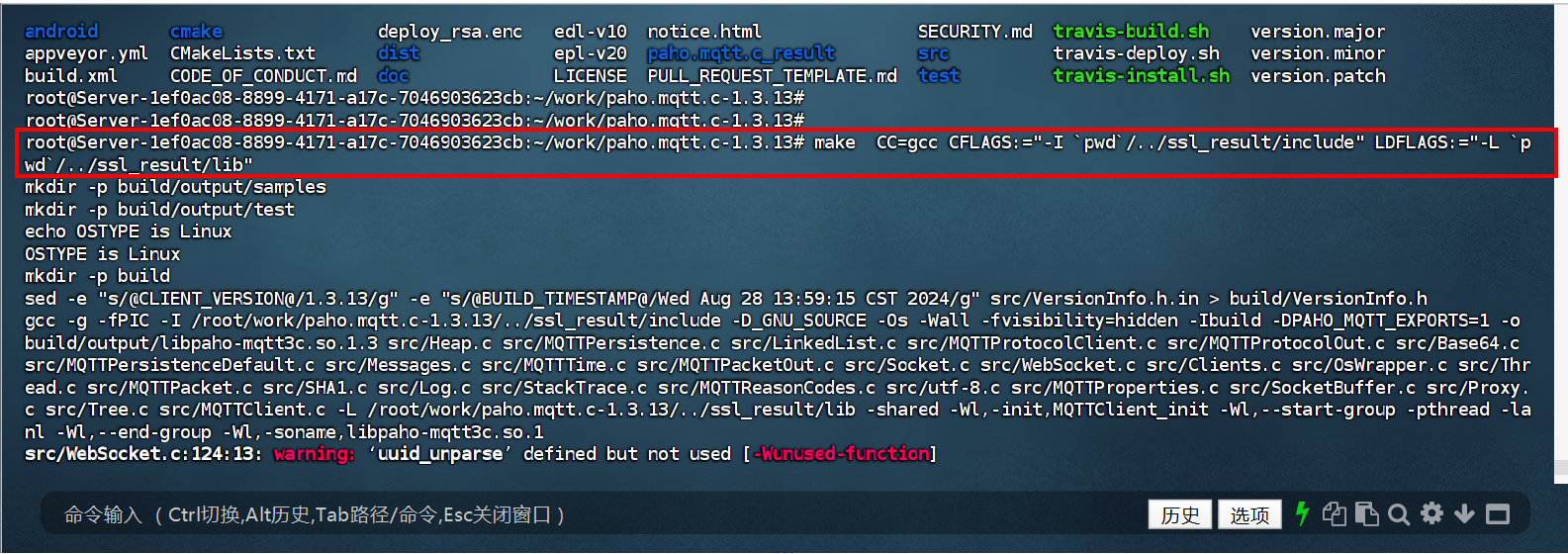
Task: Click the dist directory in listing
Action: coord(399,53)
